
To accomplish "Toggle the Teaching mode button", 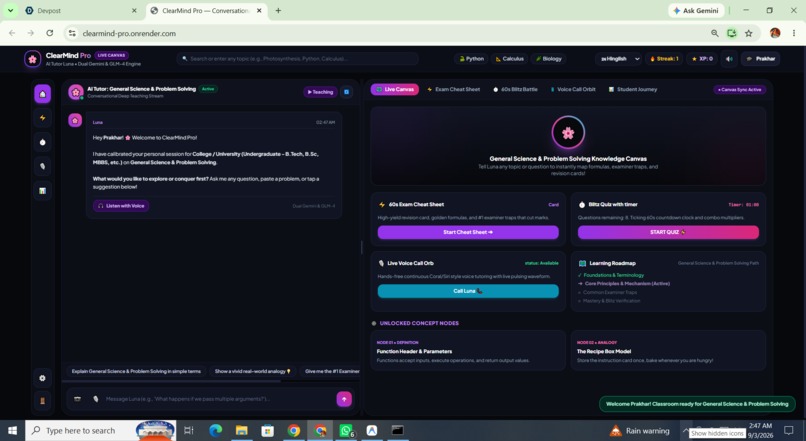I will [x=320, y=92].
